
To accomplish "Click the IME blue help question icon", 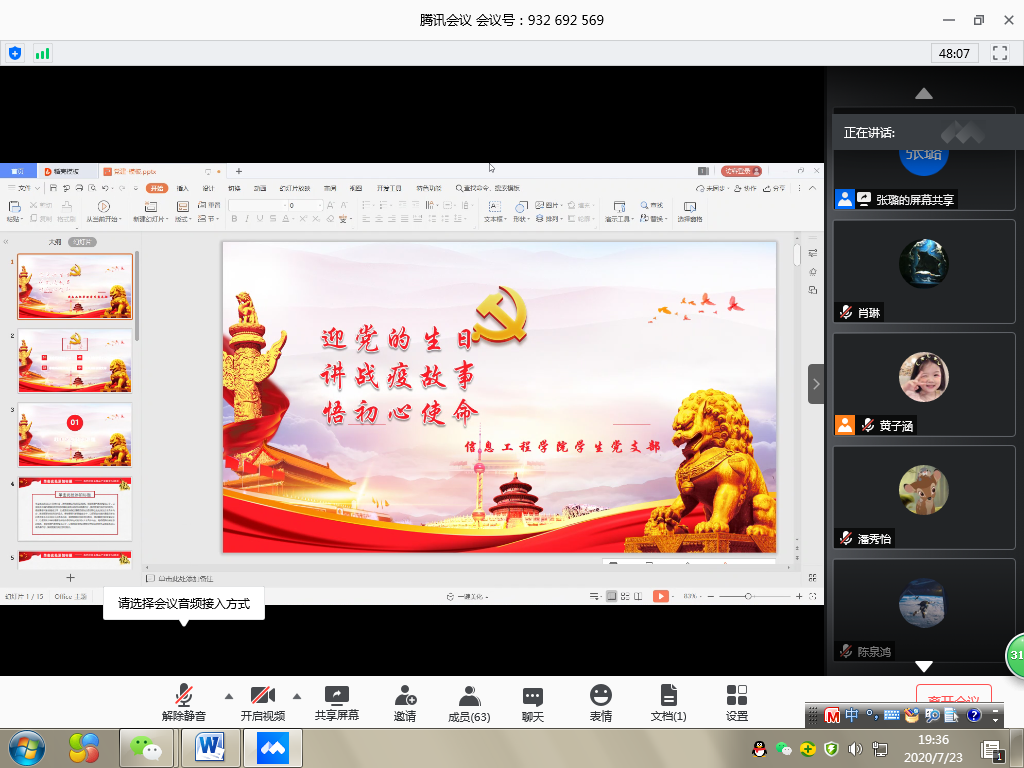I will (x=973, y=715).
